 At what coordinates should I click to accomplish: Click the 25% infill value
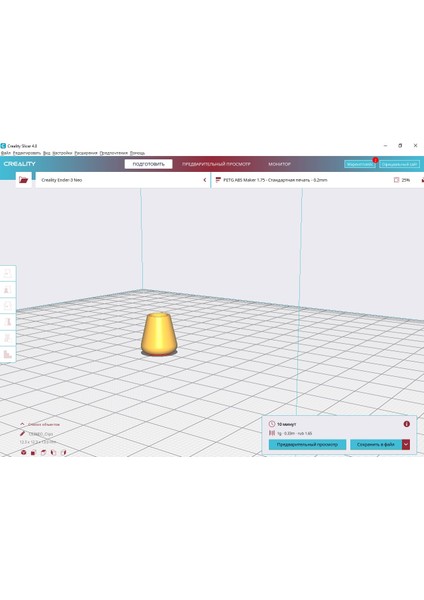tap(405, 180)
